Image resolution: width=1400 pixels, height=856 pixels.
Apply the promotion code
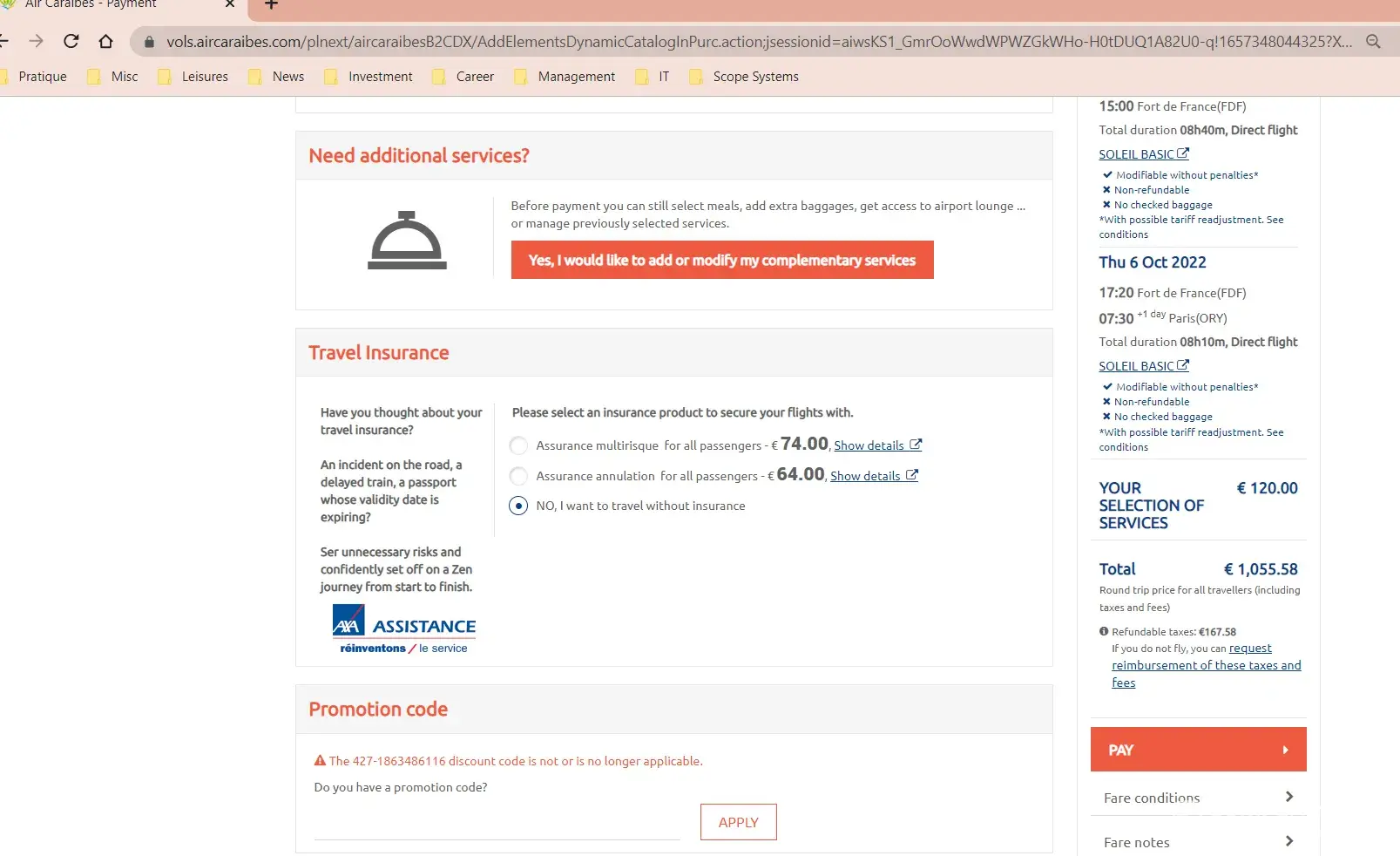[739, 822]
